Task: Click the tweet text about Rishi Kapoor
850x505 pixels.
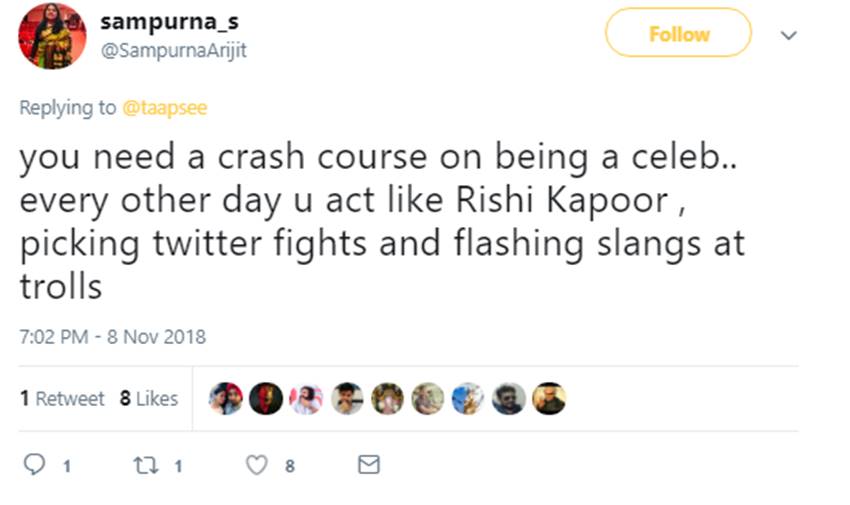Action: (x=380, y=222)
